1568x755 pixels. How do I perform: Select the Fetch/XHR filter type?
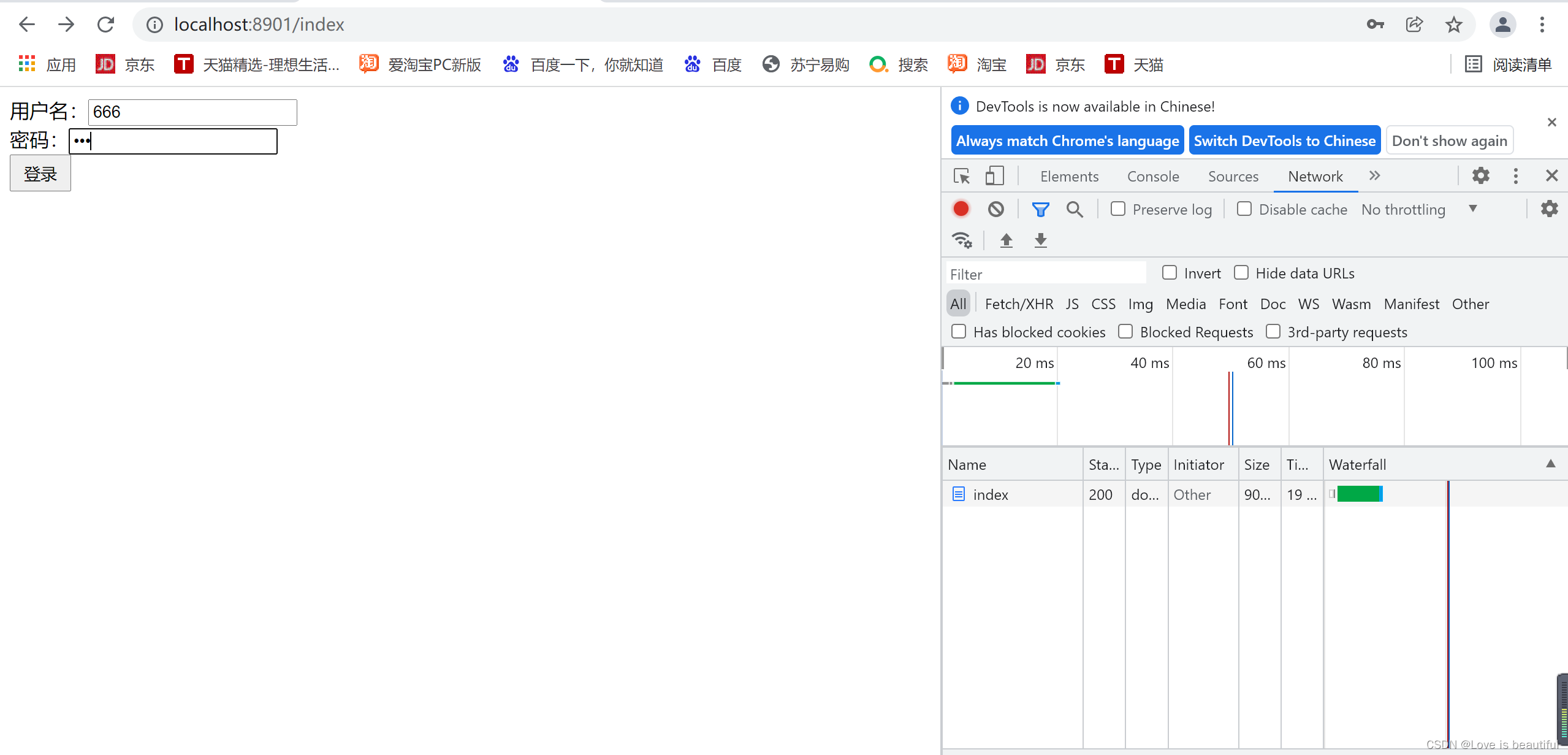tap(1019, 304)
